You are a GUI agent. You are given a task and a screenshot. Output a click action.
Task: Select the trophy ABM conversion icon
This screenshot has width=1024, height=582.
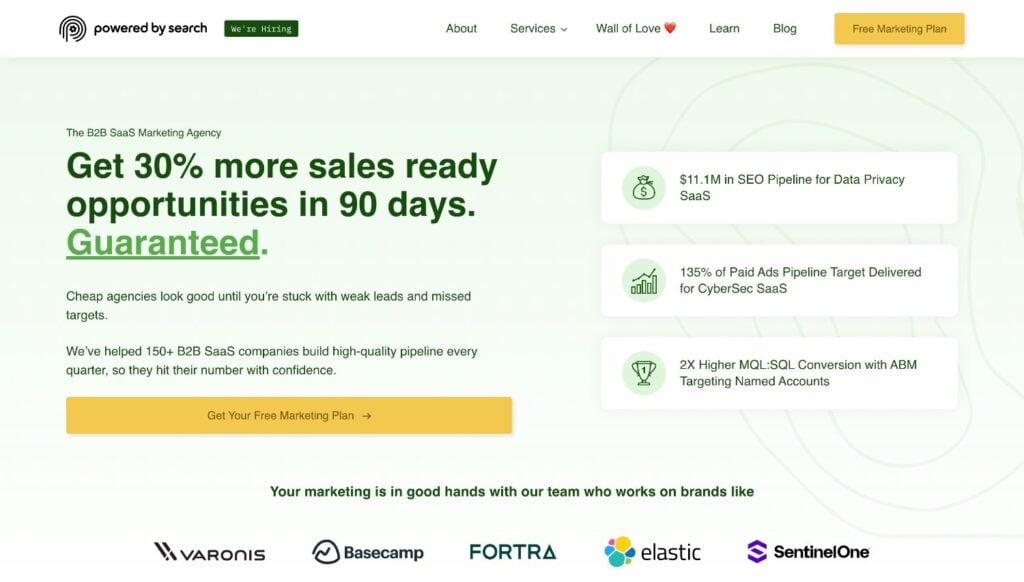click(643, 374)
